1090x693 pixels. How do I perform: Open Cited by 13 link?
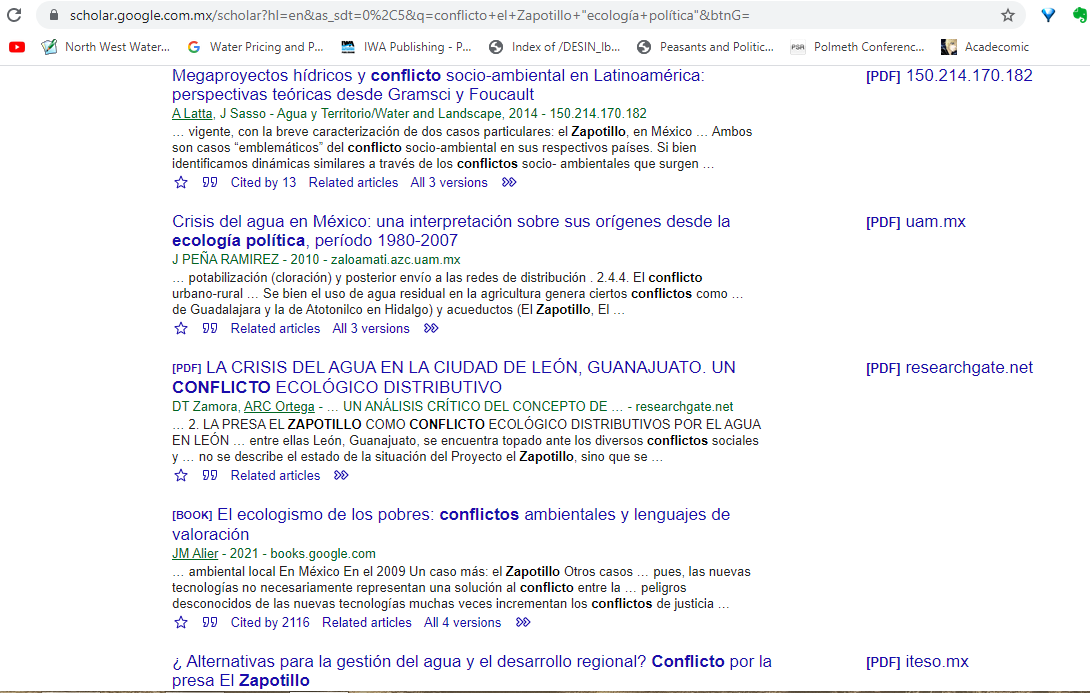[263, 183]
